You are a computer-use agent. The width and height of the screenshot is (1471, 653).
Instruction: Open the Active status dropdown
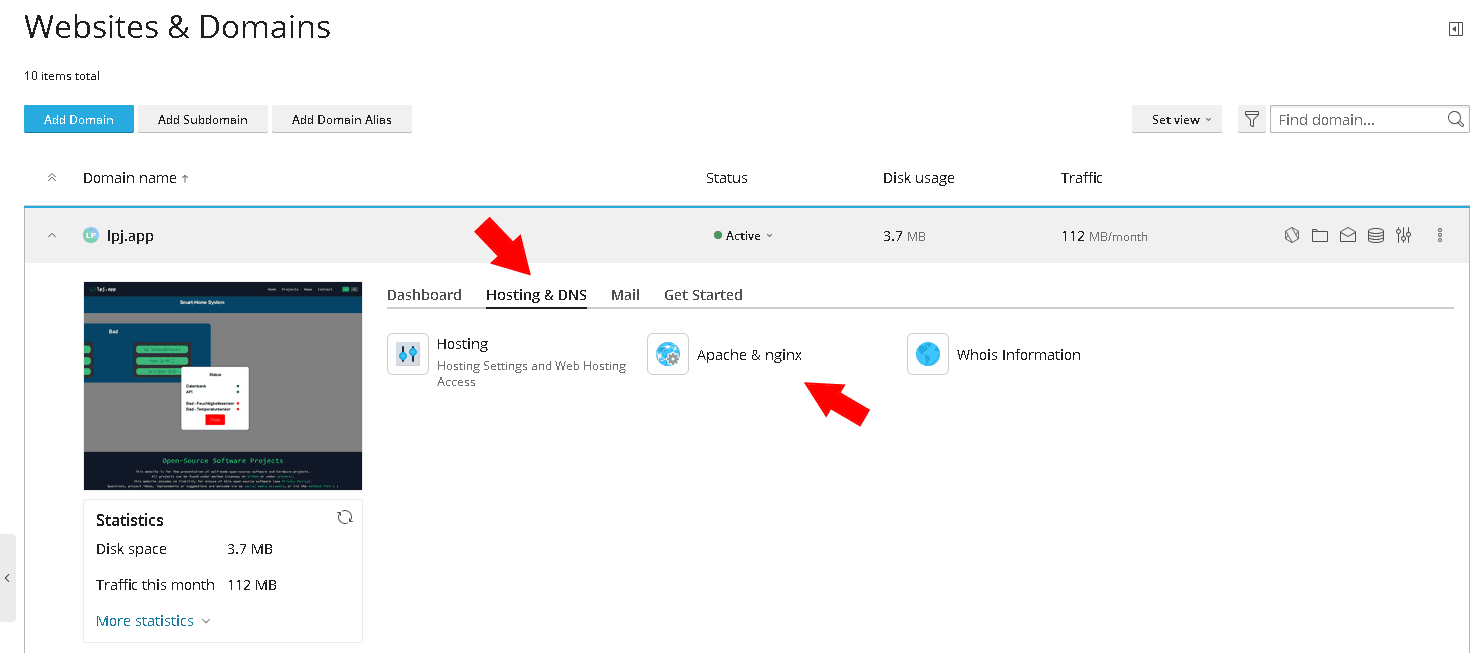pos(744,236)
